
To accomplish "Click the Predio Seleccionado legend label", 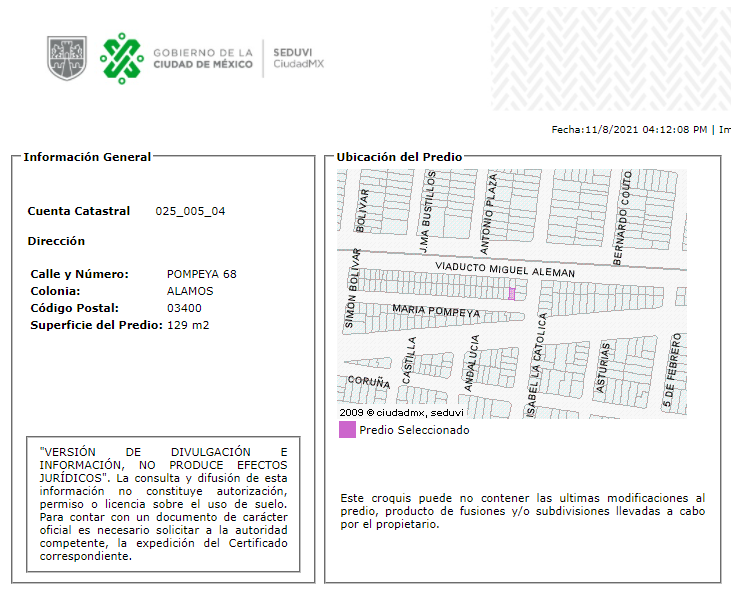I will click(x=414, y=430).
